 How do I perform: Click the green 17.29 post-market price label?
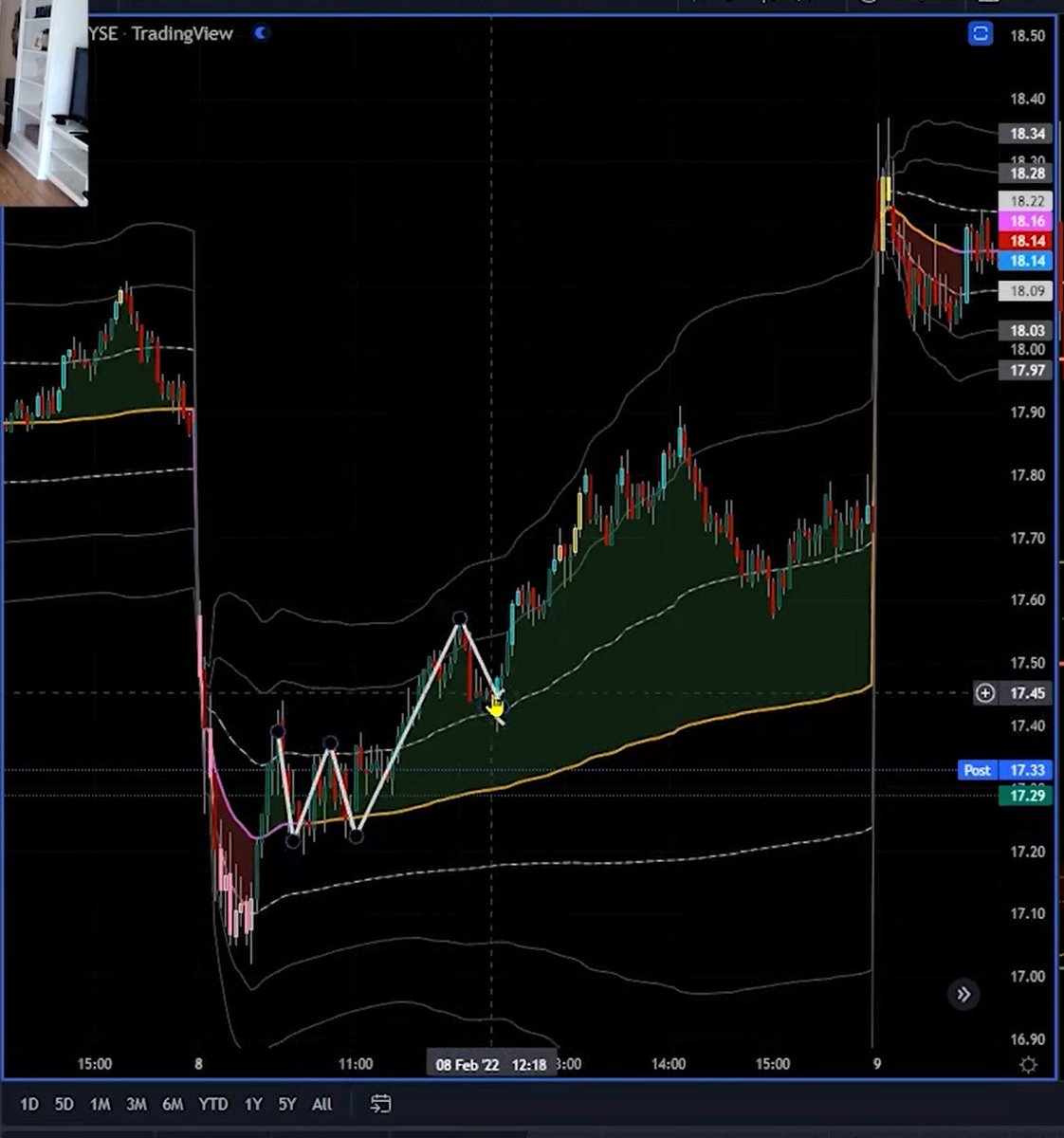pos(1026,796)
